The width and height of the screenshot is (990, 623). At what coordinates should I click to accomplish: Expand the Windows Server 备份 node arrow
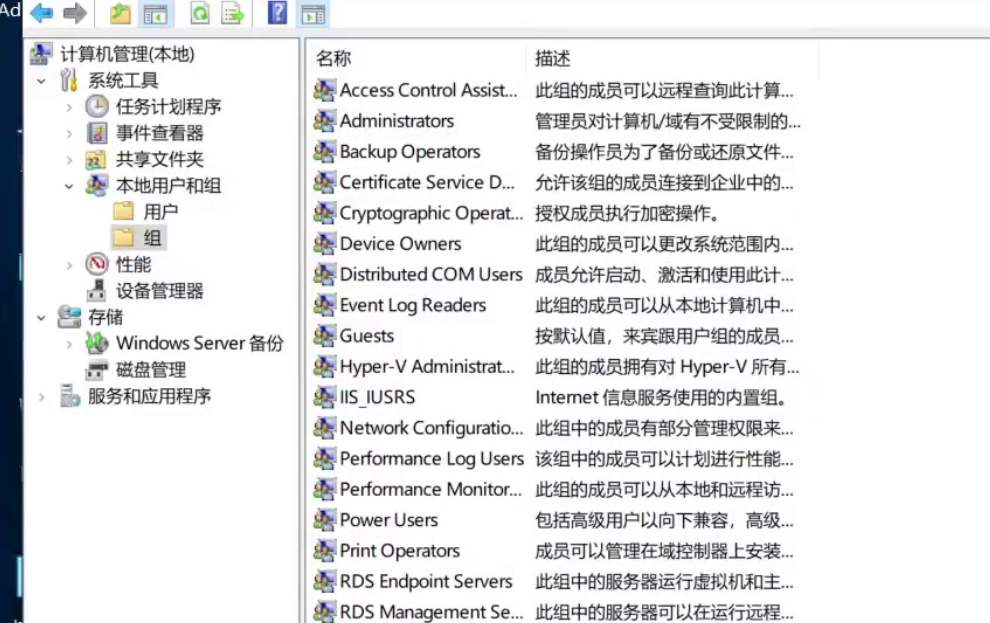pos(69,344)
